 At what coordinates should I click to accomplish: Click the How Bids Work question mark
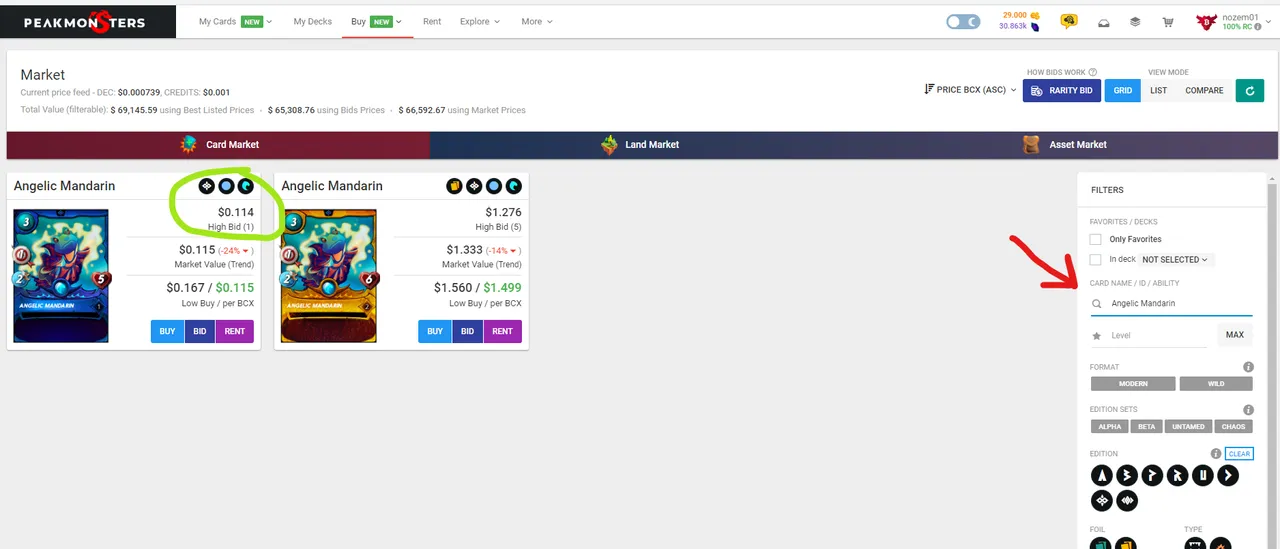[1093, 72]
